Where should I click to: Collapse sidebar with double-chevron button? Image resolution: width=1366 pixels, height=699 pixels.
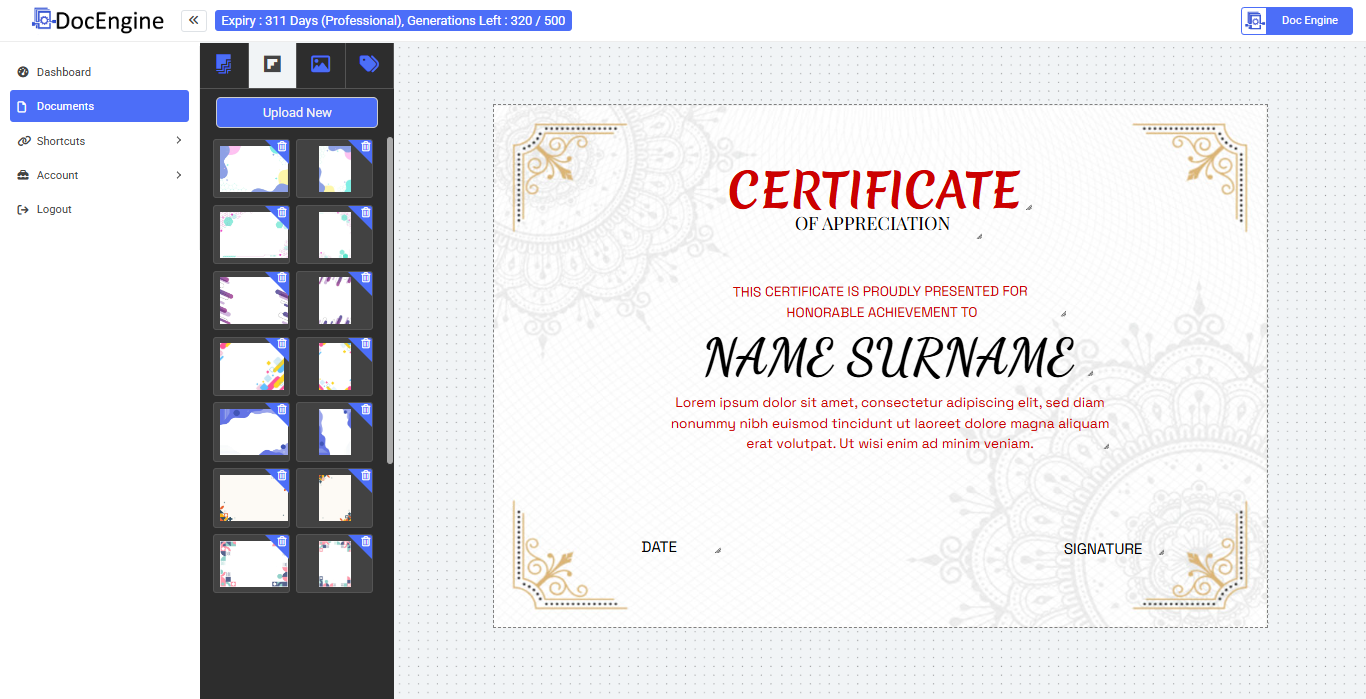click(194, 20)
